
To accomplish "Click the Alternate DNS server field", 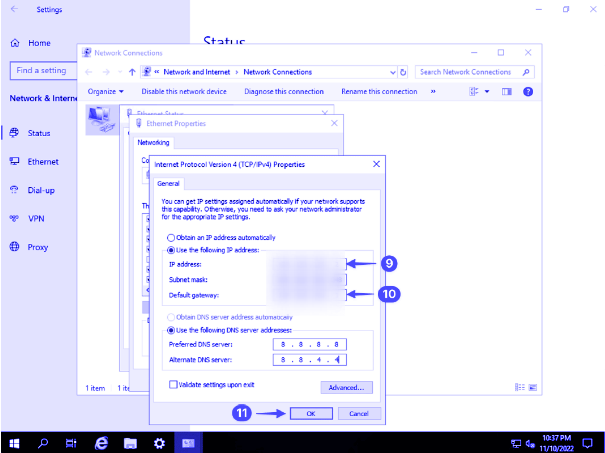I will pyautogui.click(x=310, y=360).
